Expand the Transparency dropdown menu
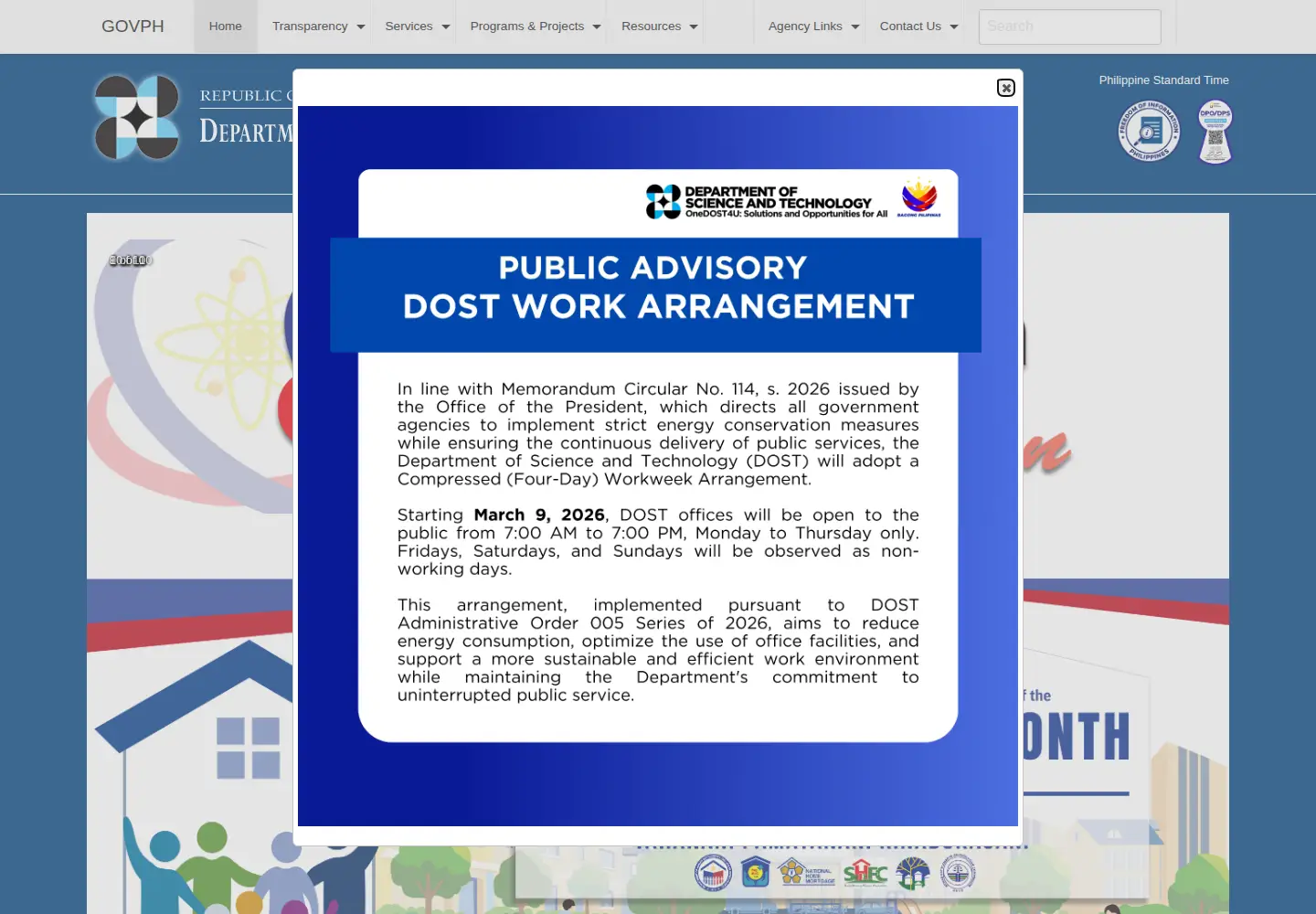Viewport: 1316px width, 914px height. (318, 27)
